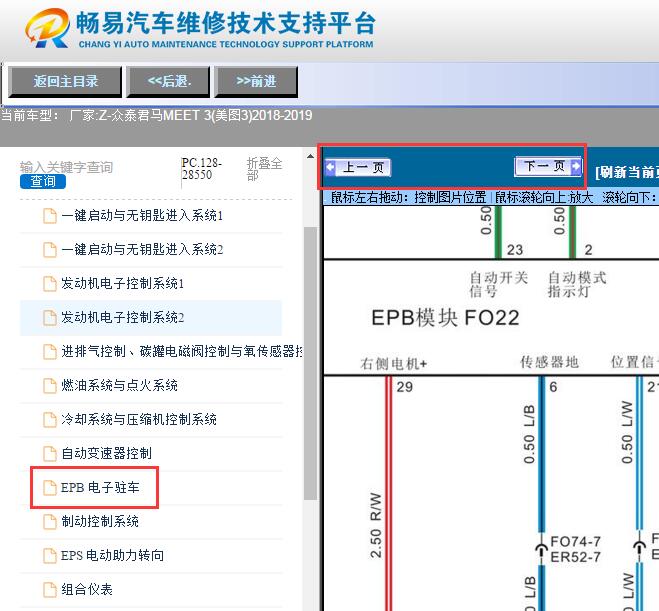Click file icon beside 自动变速器控制

pyautogui.click(x=50, y=454)
